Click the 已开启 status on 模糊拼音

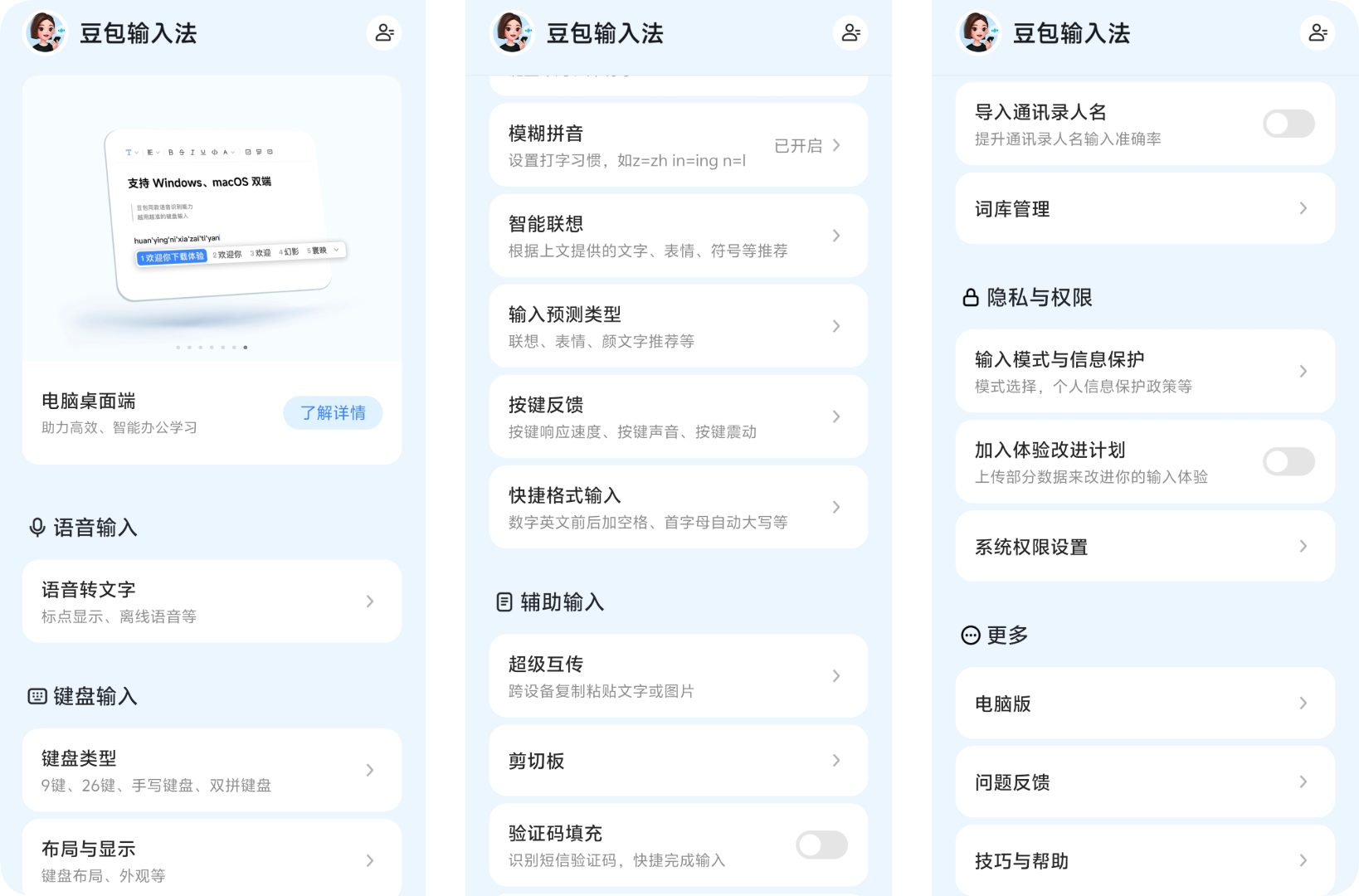click(798, 146)
